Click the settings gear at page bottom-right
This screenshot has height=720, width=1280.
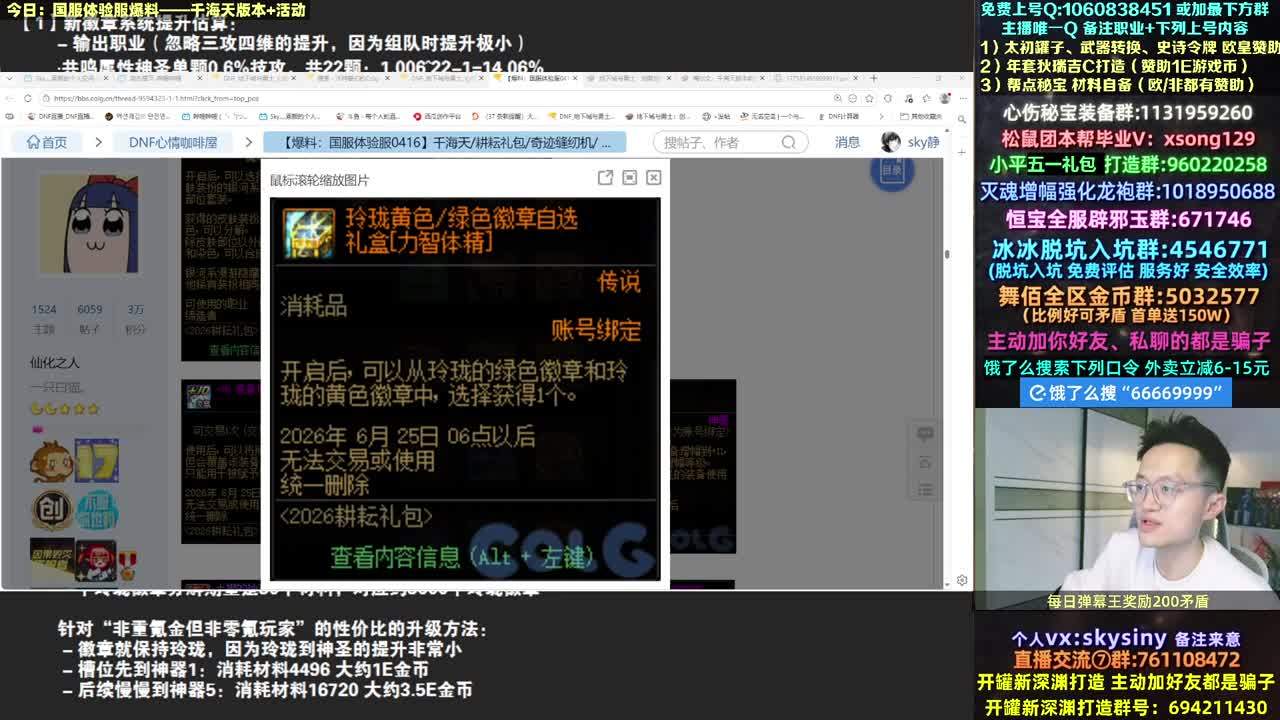click(x=961, y=580)
